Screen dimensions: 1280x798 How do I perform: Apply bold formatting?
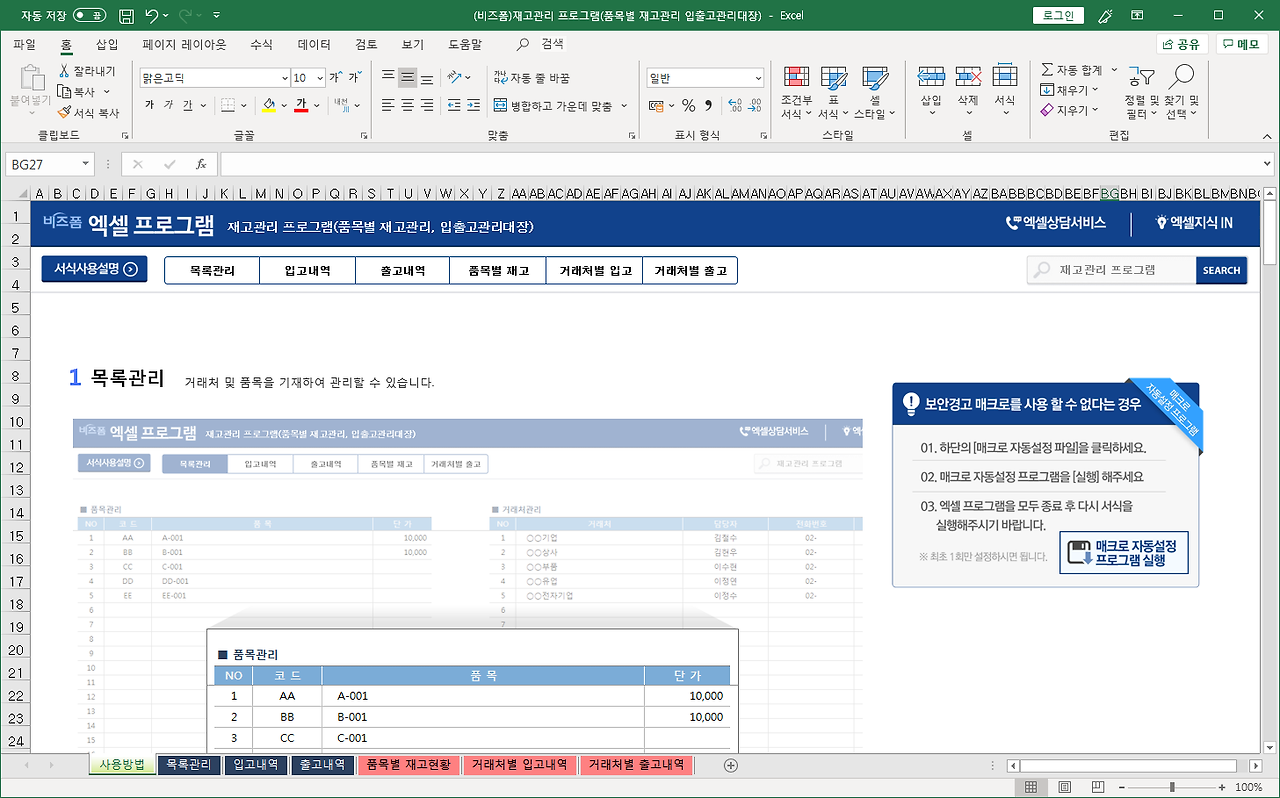[150, 105]
